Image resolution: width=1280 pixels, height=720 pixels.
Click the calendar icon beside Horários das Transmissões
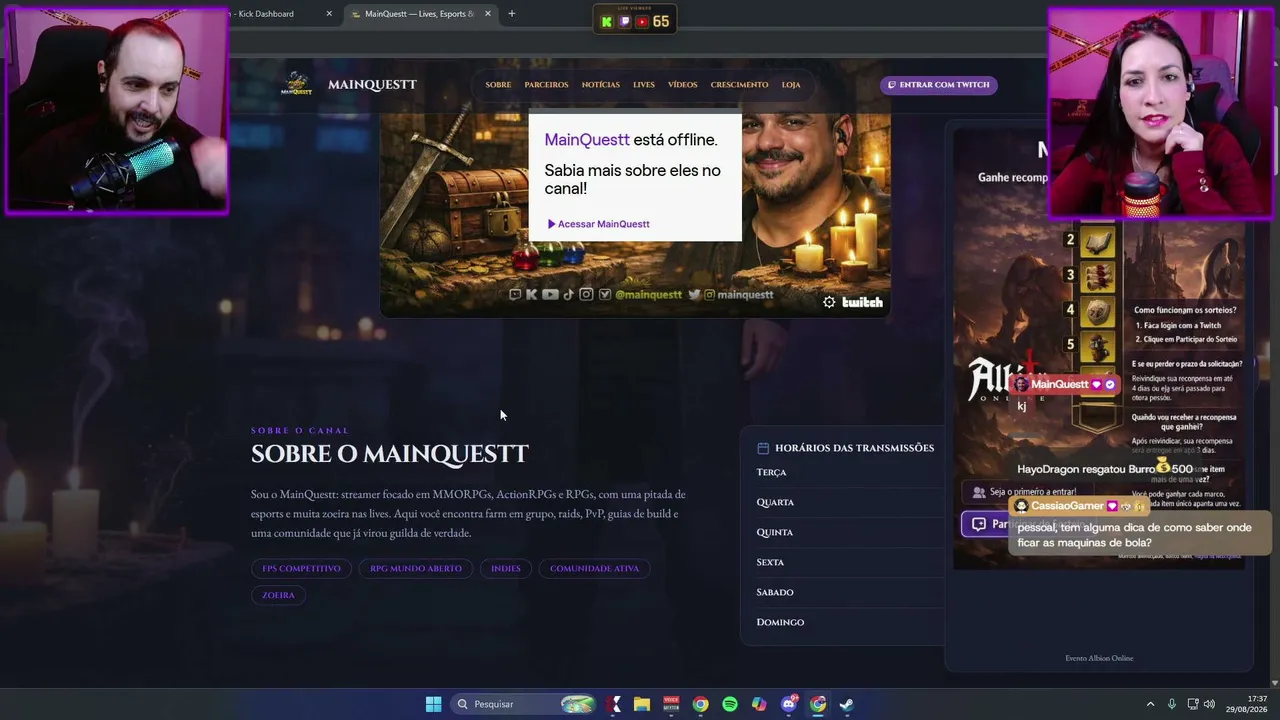(763, 448)
